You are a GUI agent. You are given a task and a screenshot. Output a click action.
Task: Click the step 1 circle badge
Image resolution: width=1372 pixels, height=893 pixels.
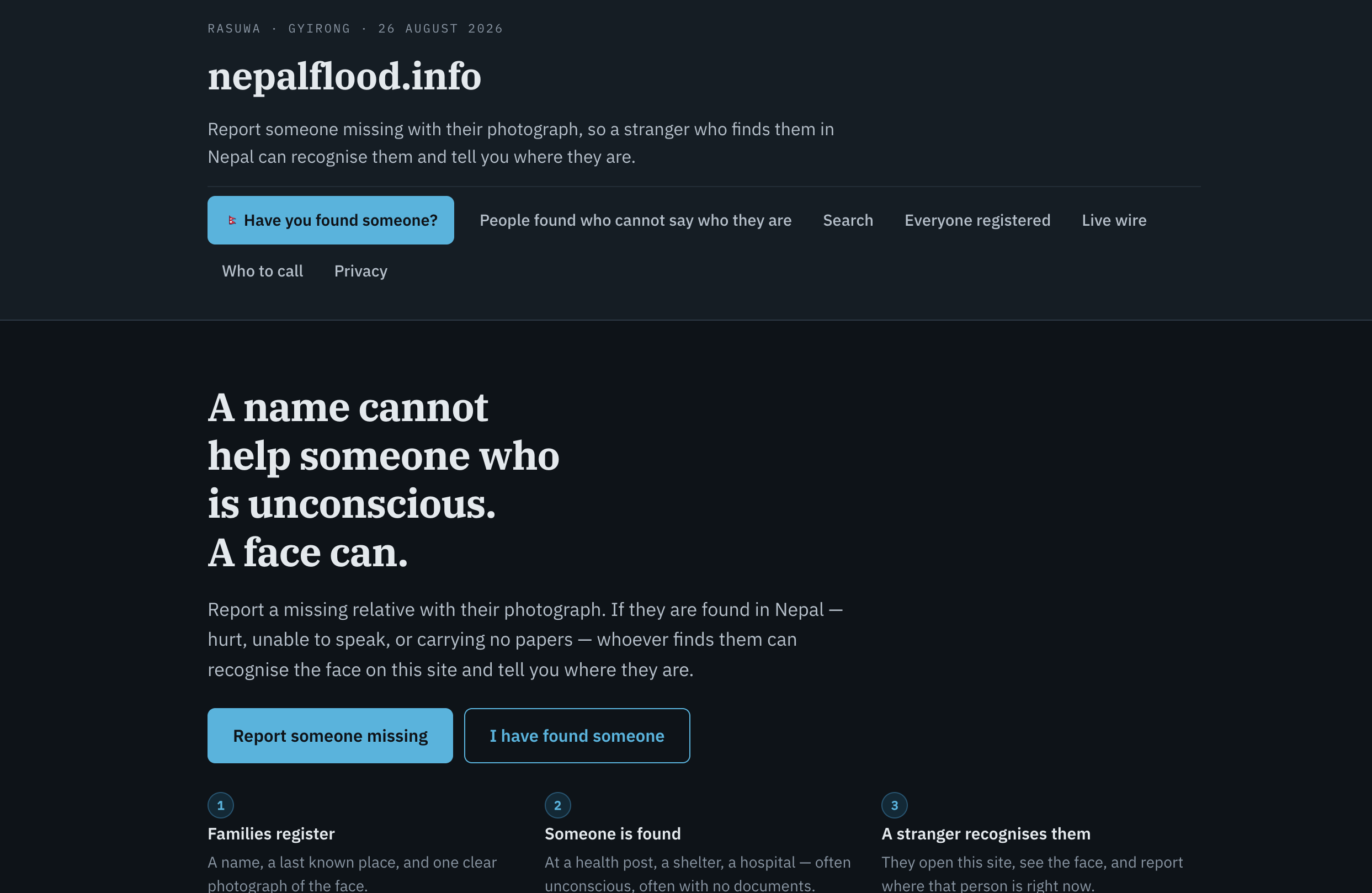(x=221, y=805)
